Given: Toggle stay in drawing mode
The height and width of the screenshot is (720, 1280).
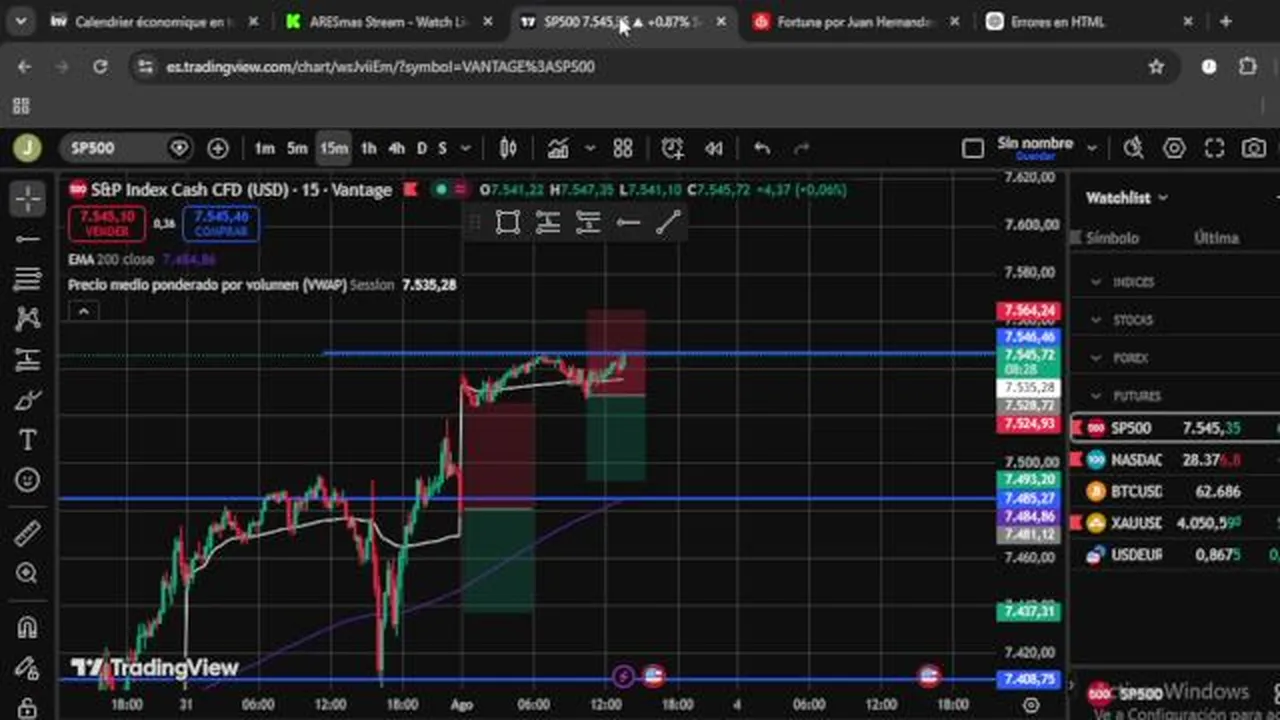Looking at the screenshot, I should pos(28,667).
